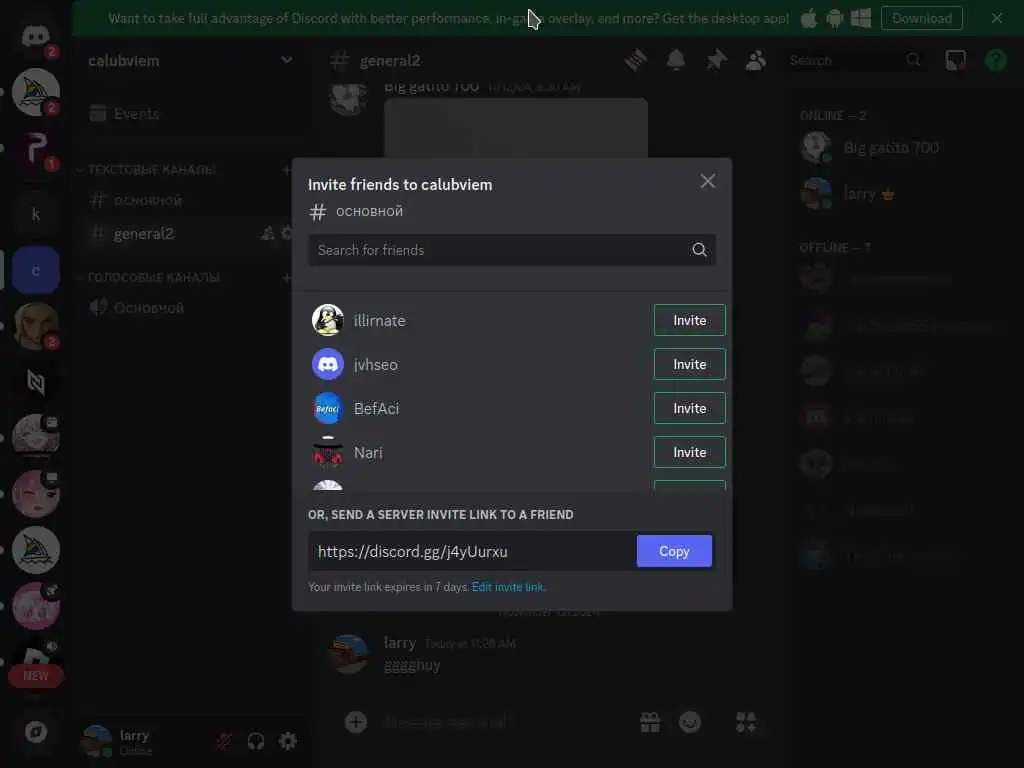Invite BefAci to the server
The width and height of the screenshot is (1024, 768).
(690, 408)
